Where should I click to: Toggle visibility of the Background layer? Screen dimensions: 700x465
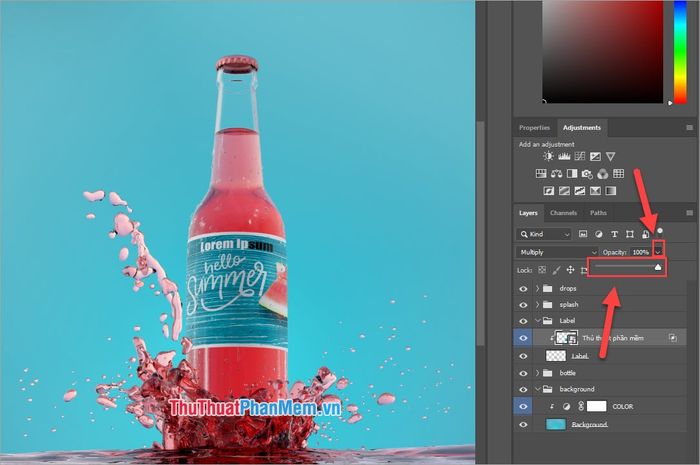point(524,424)
